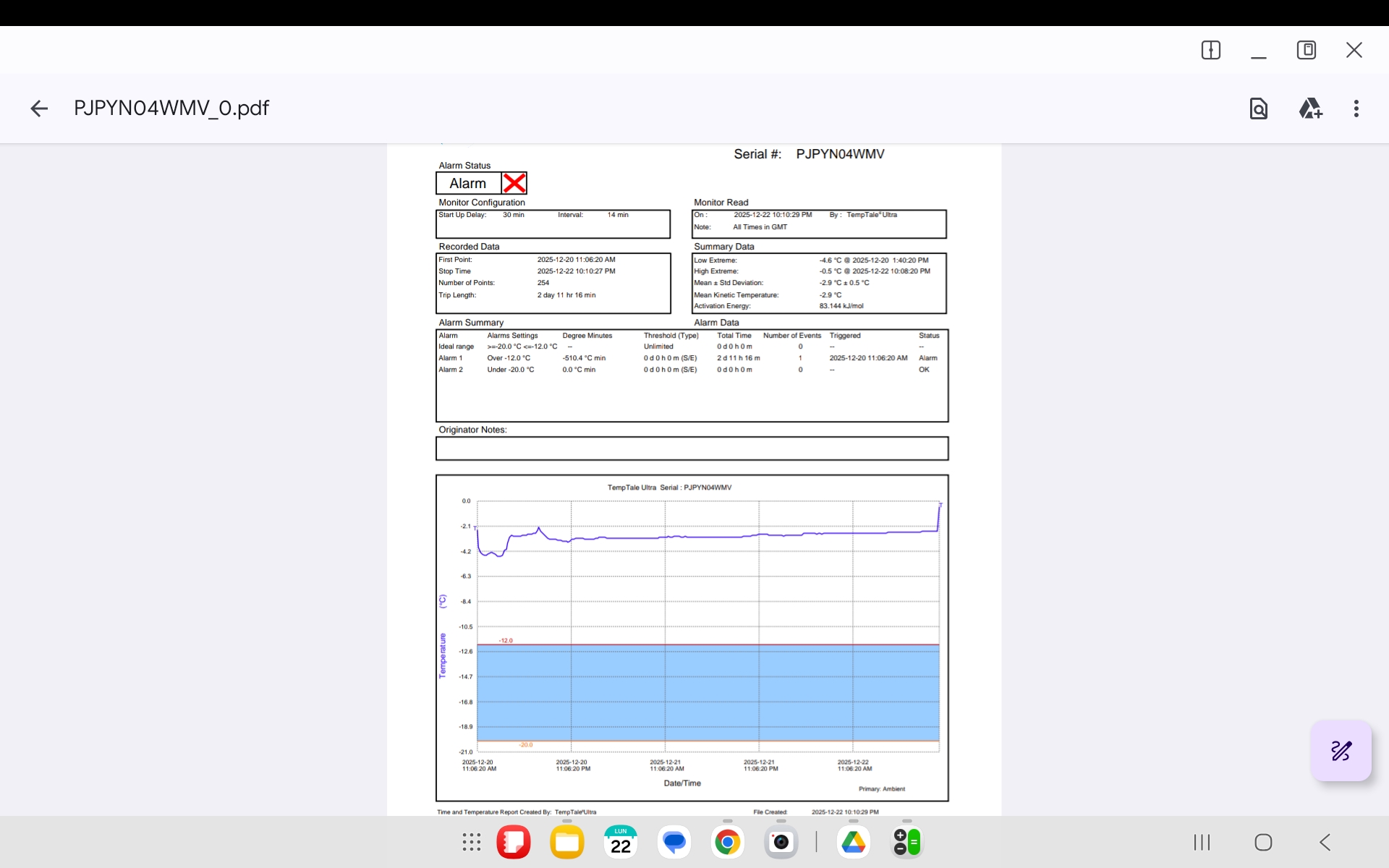This screenshot has width=1389, height=868.
Task: Launch Chrome from the taskbar
Action: pyautogui.click(x=728, y=842)
